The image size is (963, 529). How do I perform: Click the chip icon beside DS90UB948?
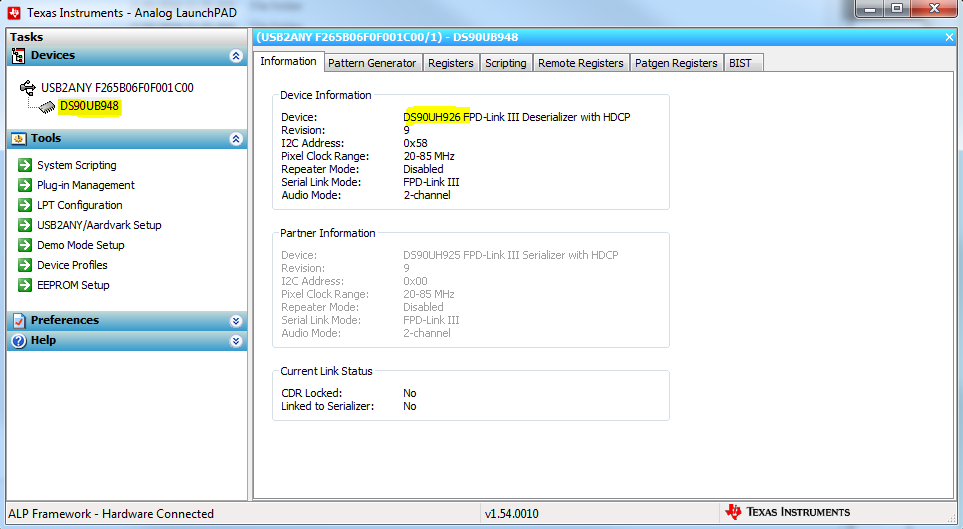click(x=47, y=108)
